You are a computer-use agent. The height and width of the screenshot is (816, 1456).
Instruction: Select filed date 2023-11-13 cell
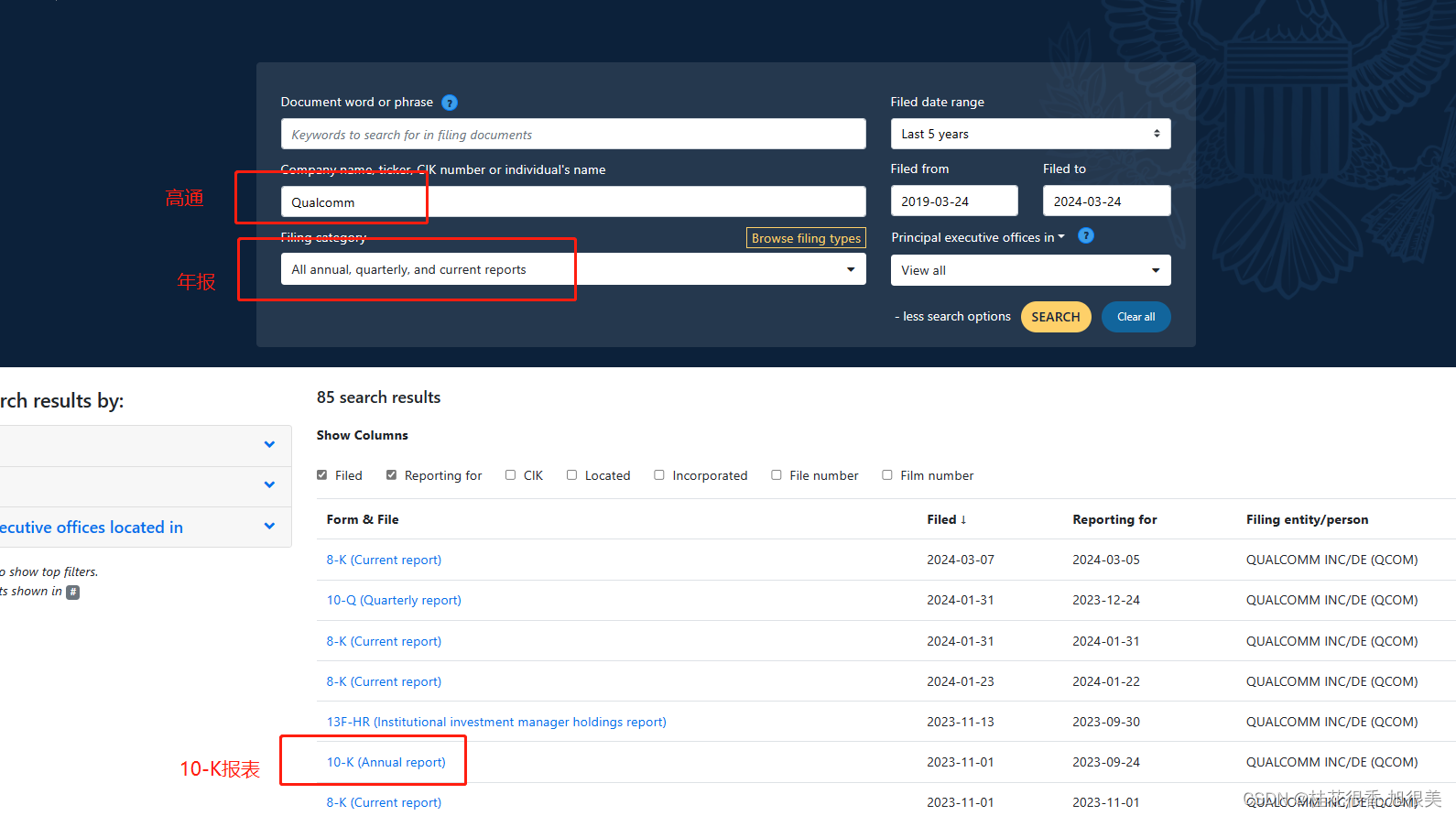[960, 722]
